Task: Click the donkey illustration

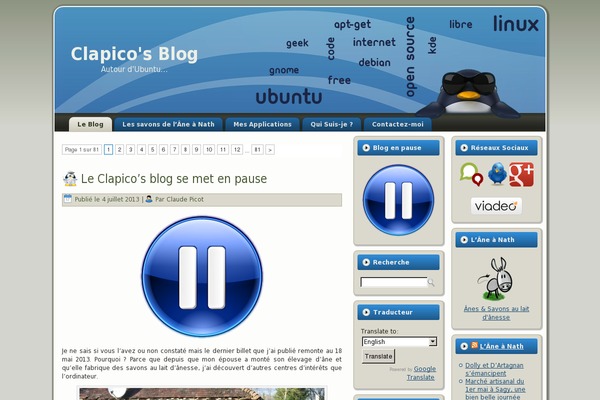Action: coord(496,279)
